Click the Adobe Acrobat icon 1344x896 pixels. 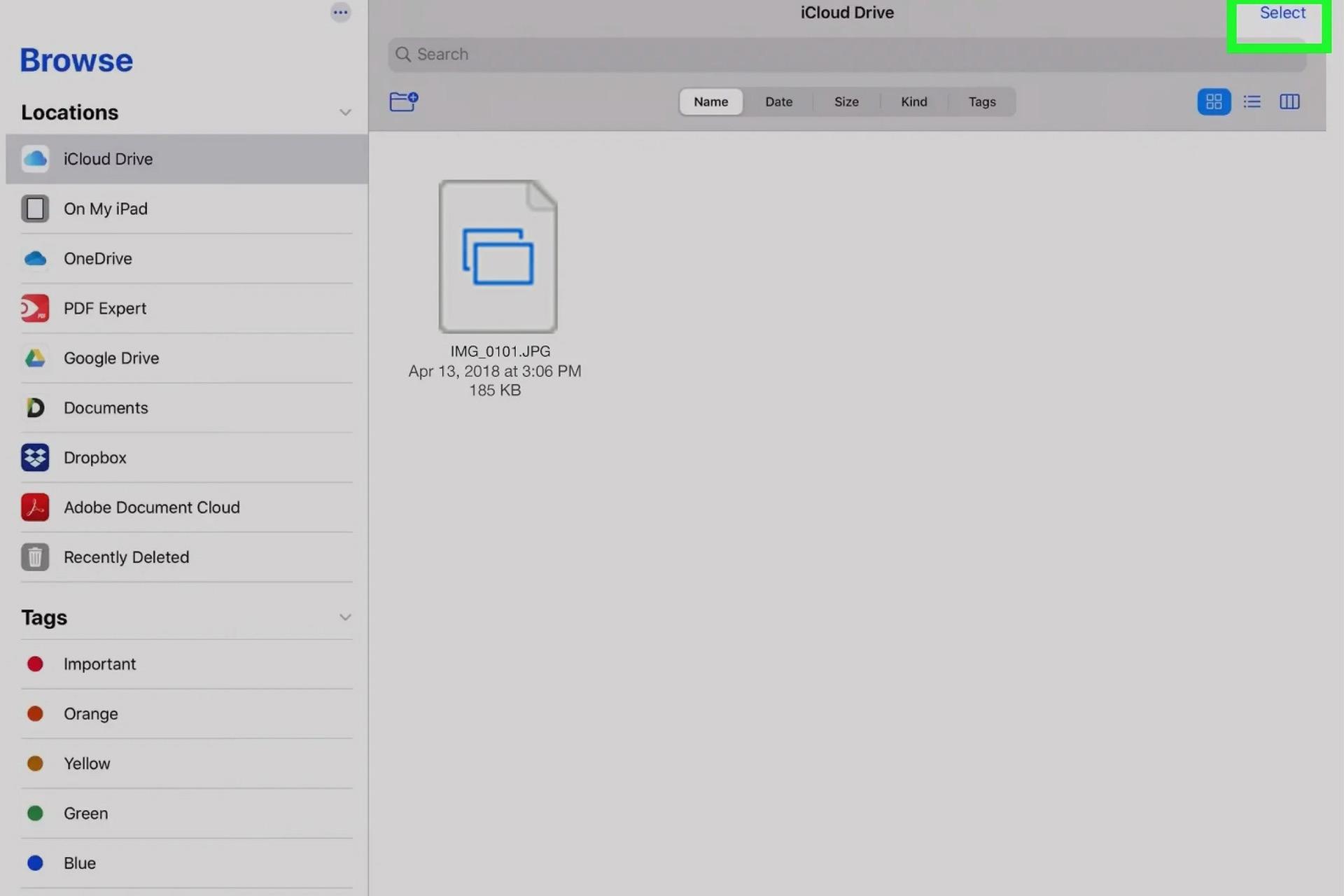35,507
